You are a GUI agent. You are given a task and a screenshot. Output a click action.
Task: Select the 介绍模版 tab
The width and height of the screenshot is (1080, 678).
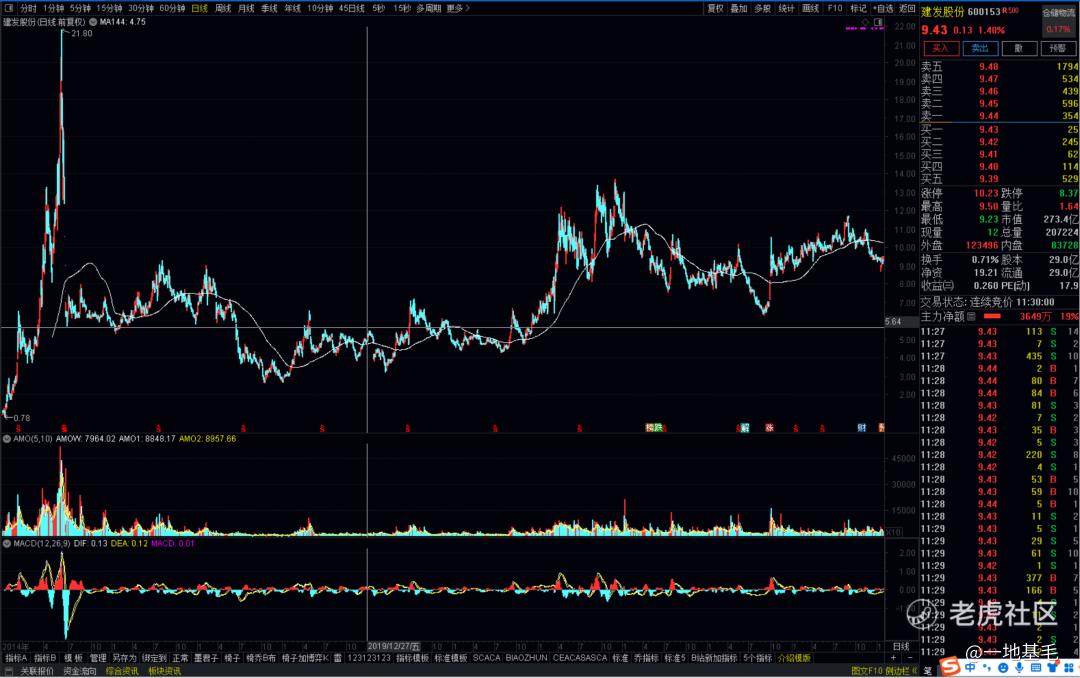[x=794, y=658]
